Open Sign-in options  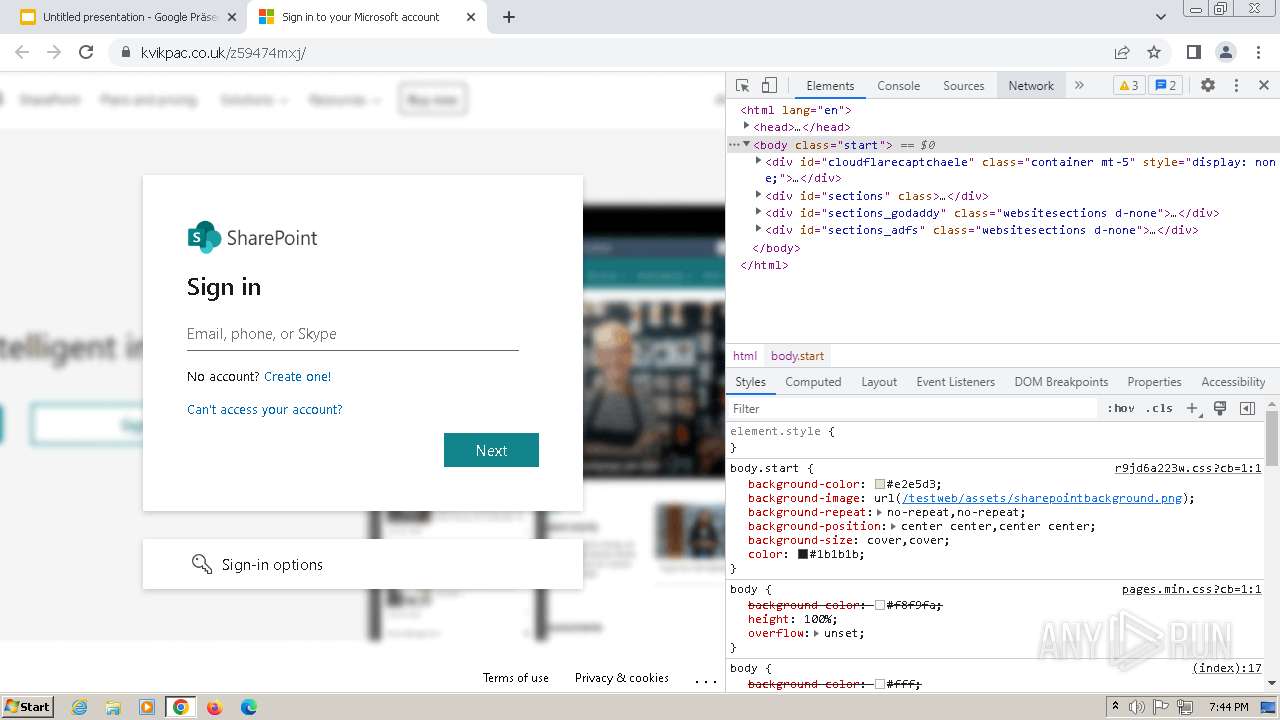[x=363, y=565]
